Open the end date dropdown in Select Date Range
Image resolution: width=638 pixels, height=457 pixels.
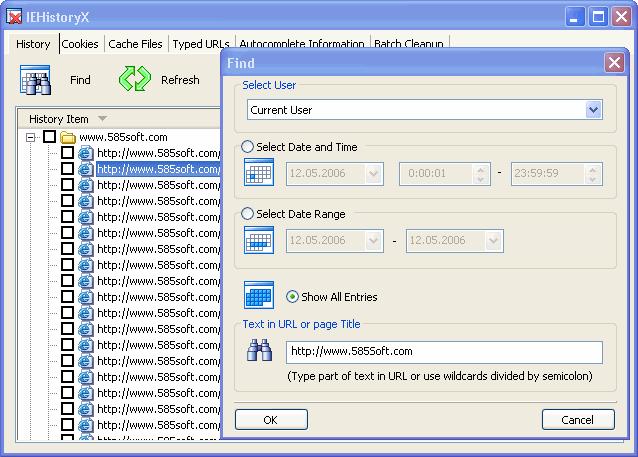pyautogui.click(x=494, y=241)
